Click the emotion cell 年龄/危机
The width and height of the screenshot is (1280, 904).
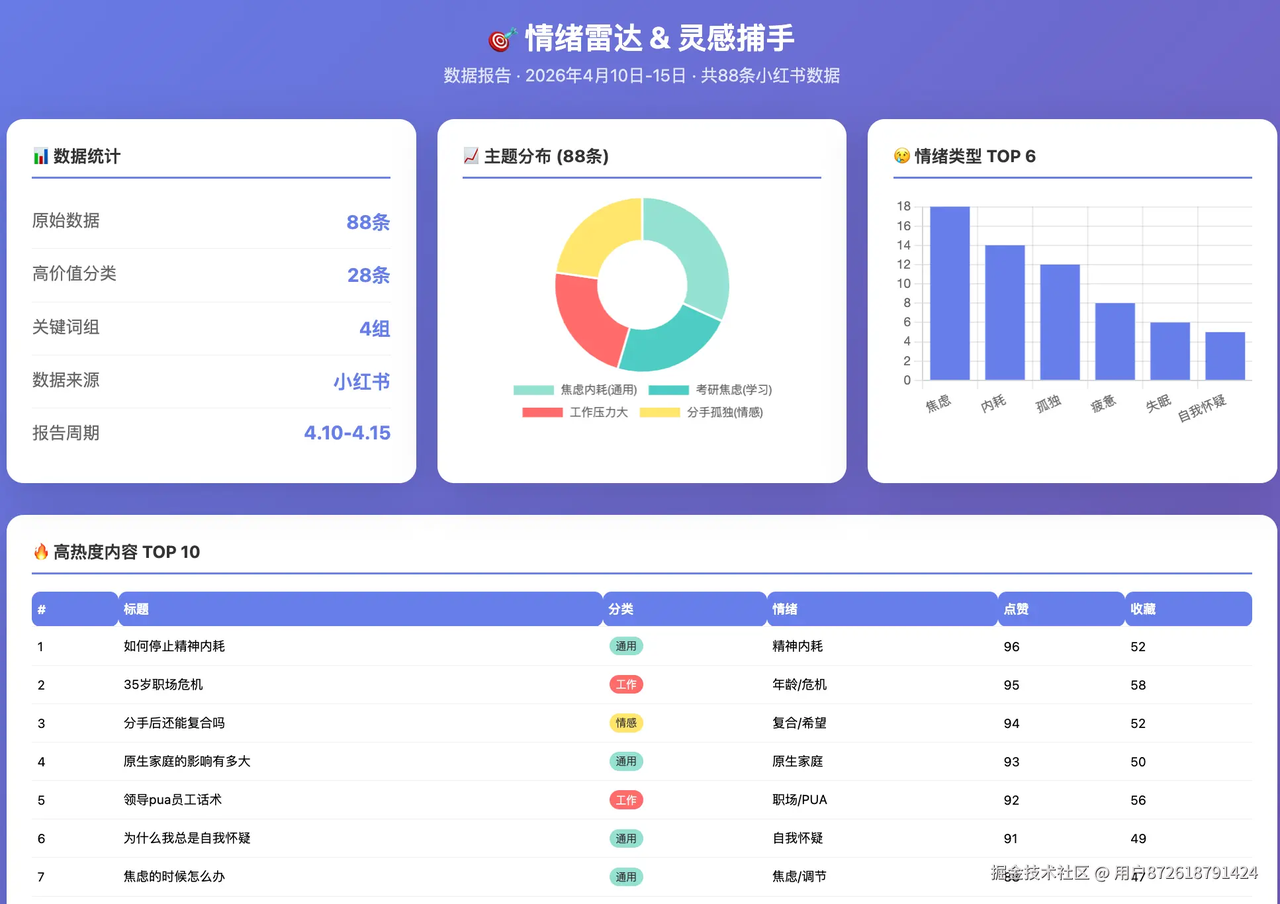coord(800,685)
